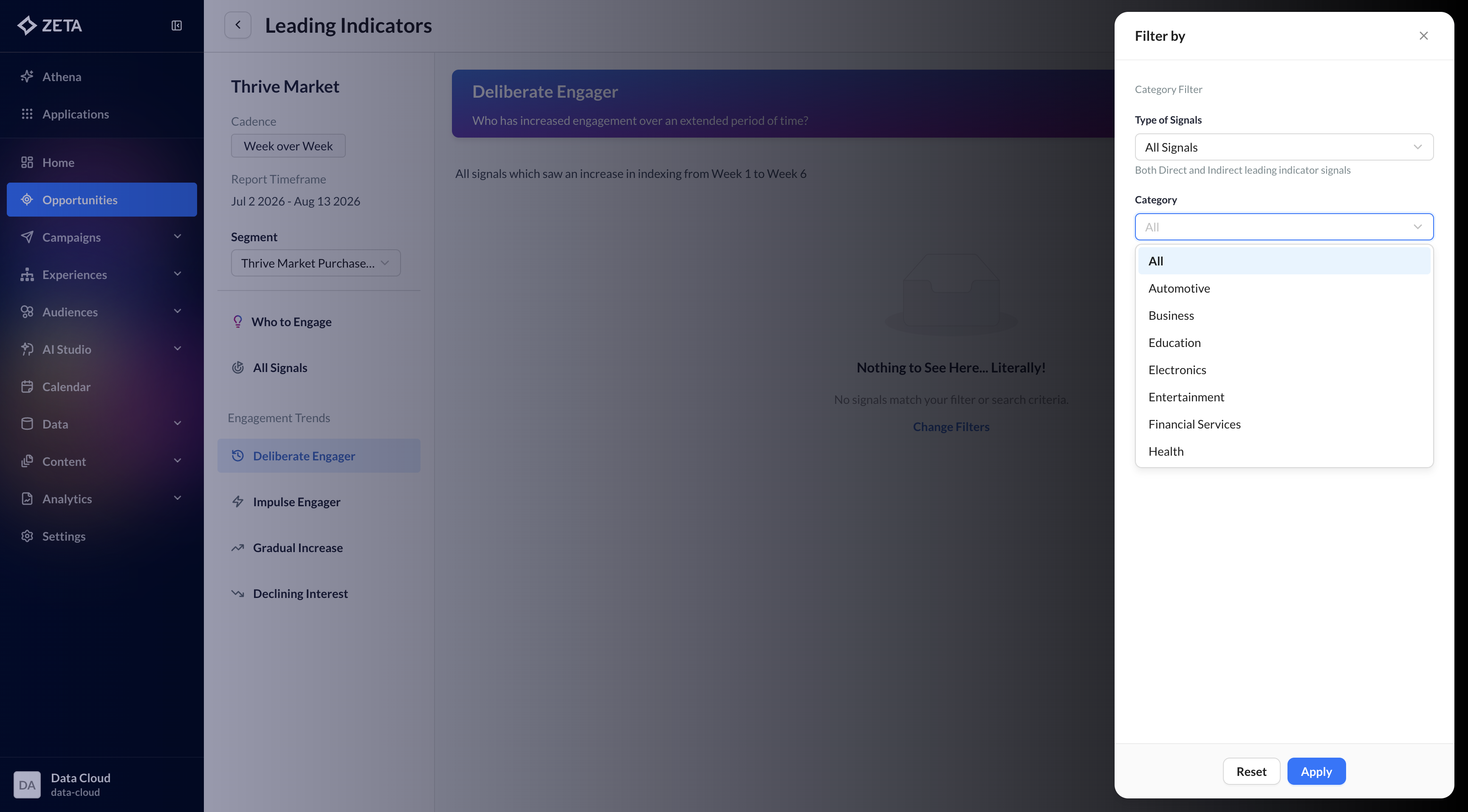Expand the AI Studio submenu chevron
Screen dimensions: 1468x812
pyautogui.click(x=177, y=349)
